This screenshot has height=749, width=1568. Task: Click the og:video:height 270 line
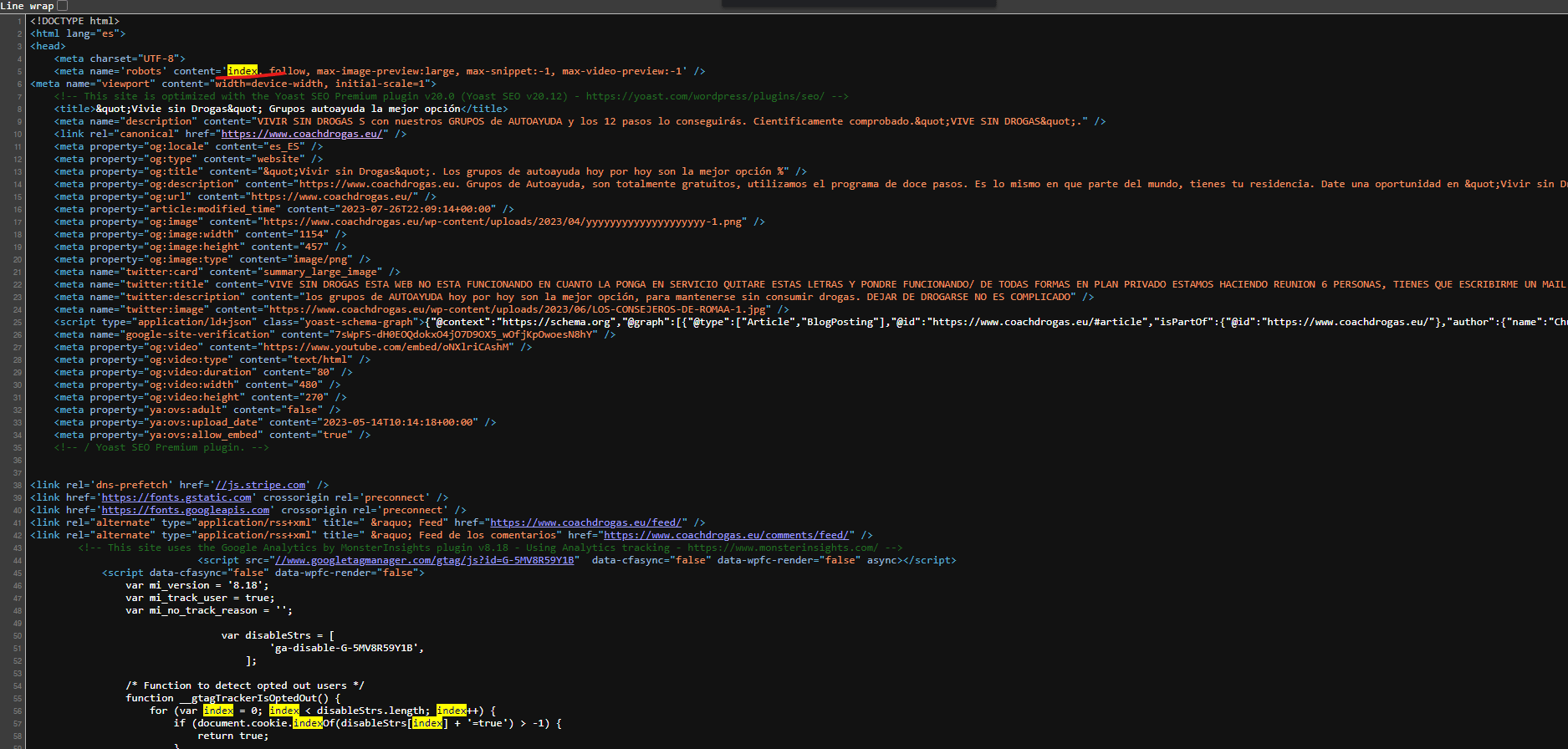tap(201, 397)
